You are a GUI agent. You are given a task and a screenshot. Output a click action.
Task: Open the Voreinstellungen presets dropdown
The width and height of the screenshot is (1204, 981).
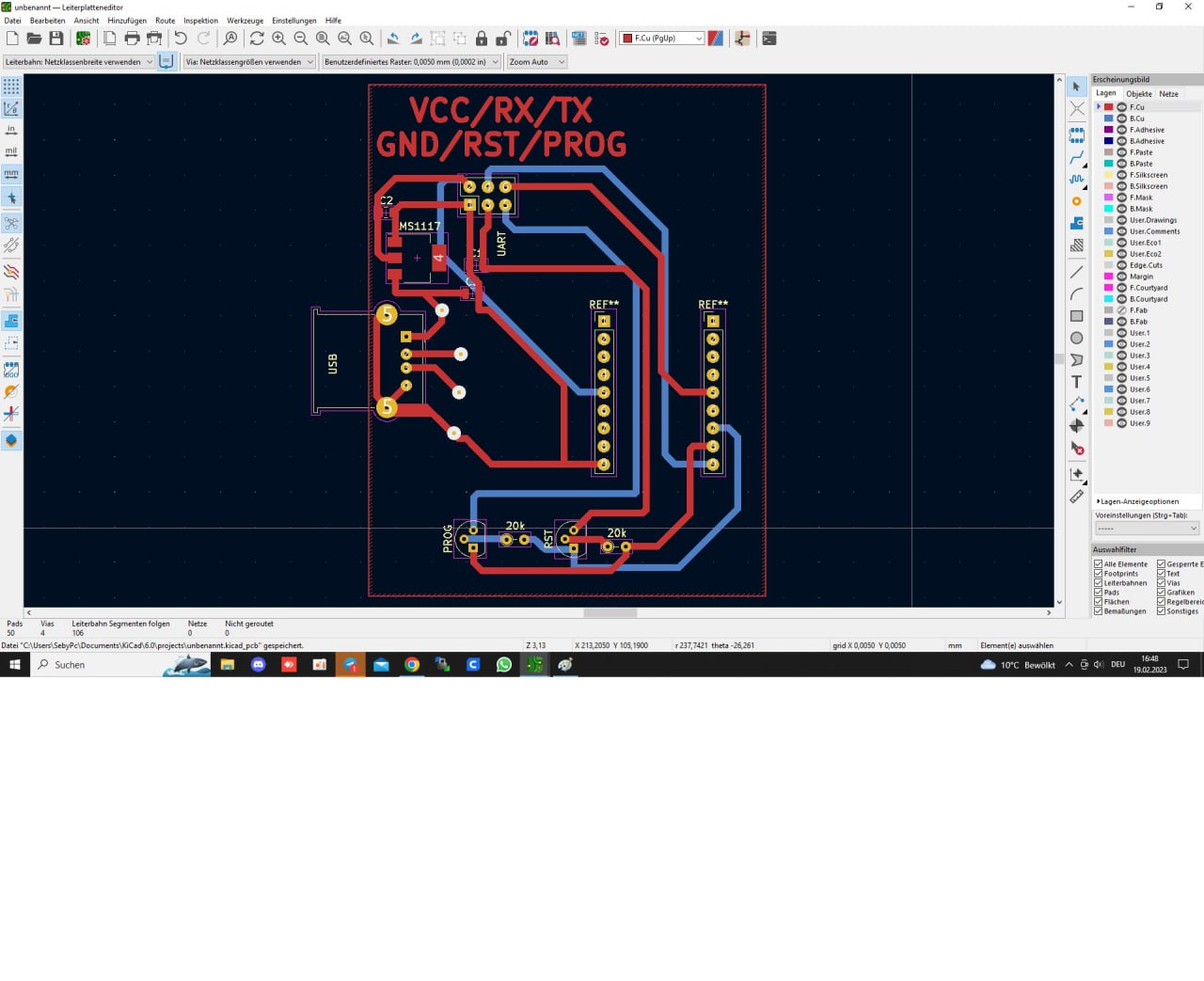click(1148, 529)
